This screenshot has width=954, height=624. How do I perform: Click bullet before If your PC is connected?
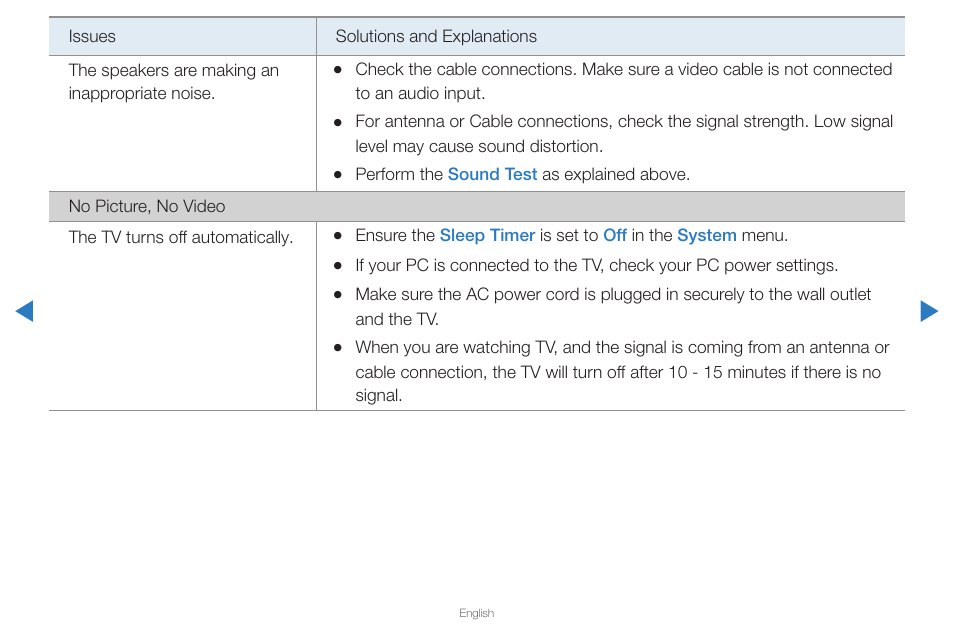(338, 266)
